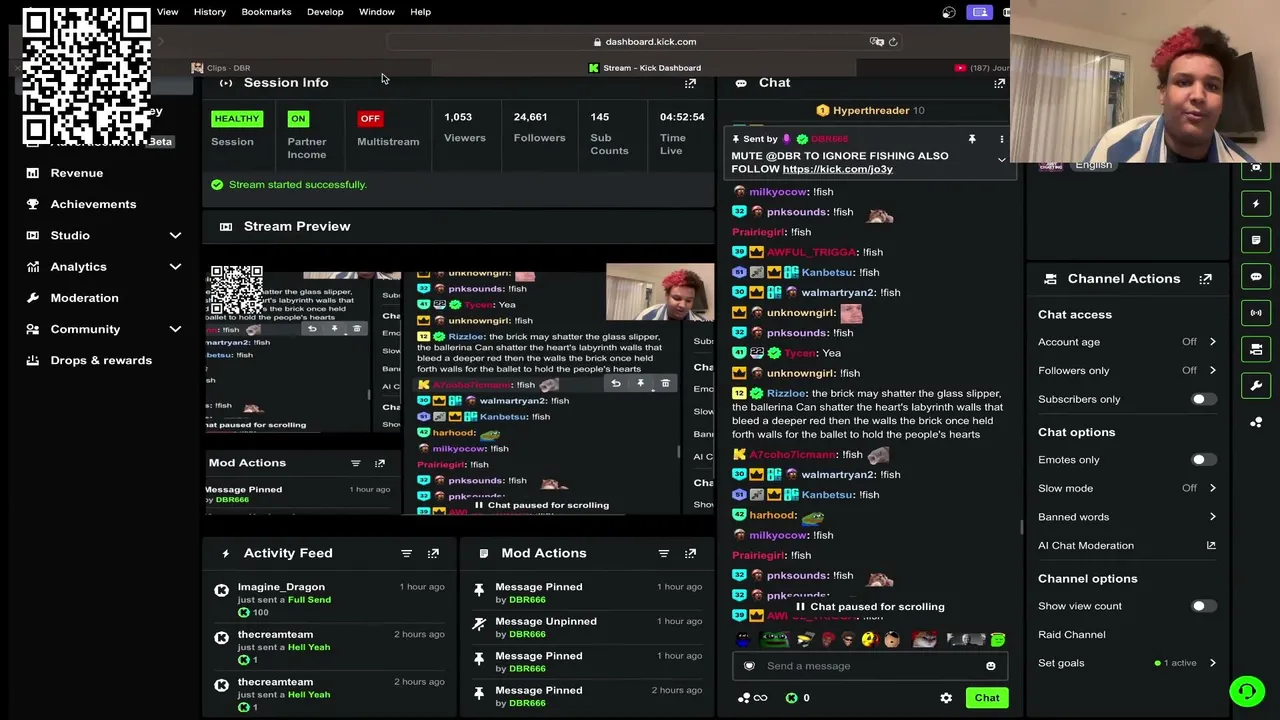
Task: Switch to the Clips - DBR tab
Action: [222, 68]
